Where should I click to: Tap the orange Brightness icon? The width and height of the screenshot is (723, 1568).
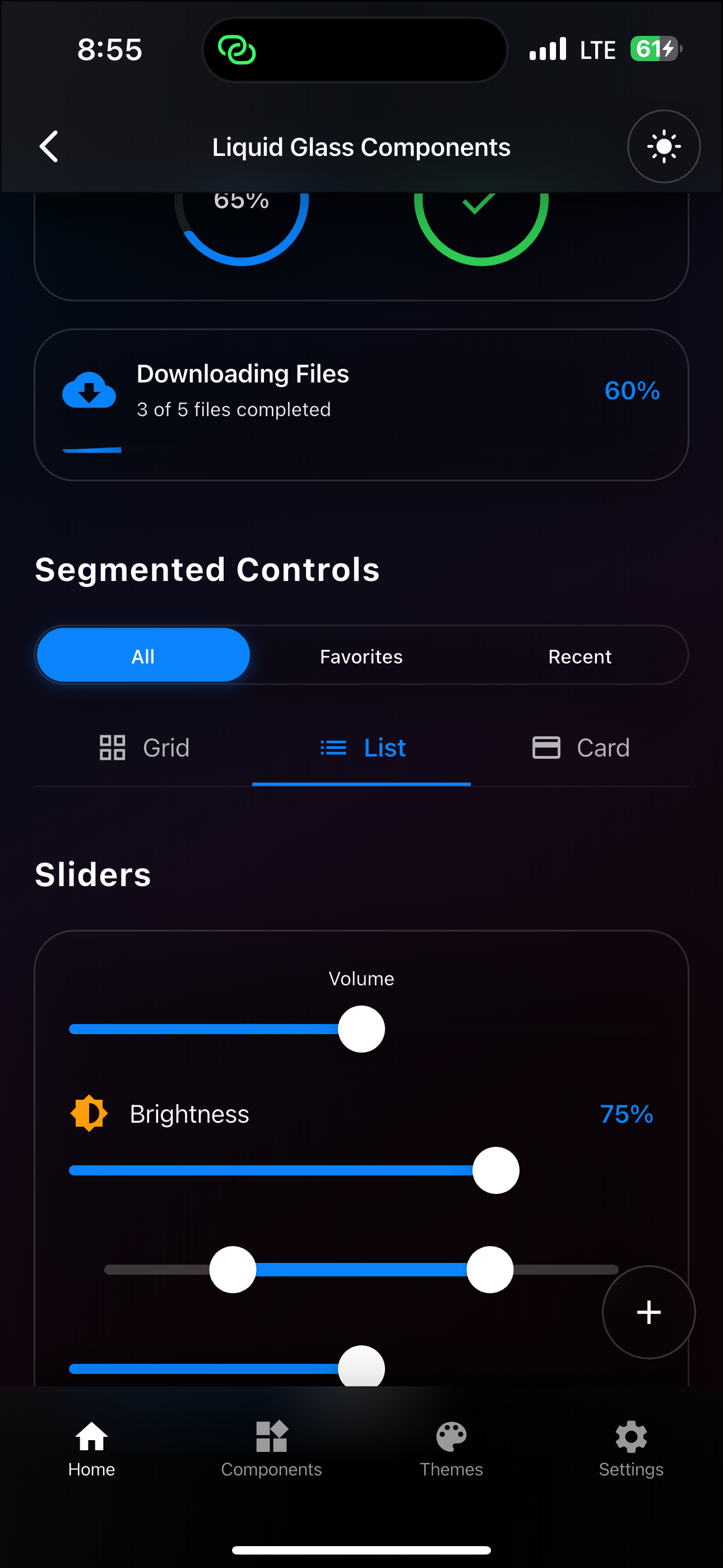89,1113
